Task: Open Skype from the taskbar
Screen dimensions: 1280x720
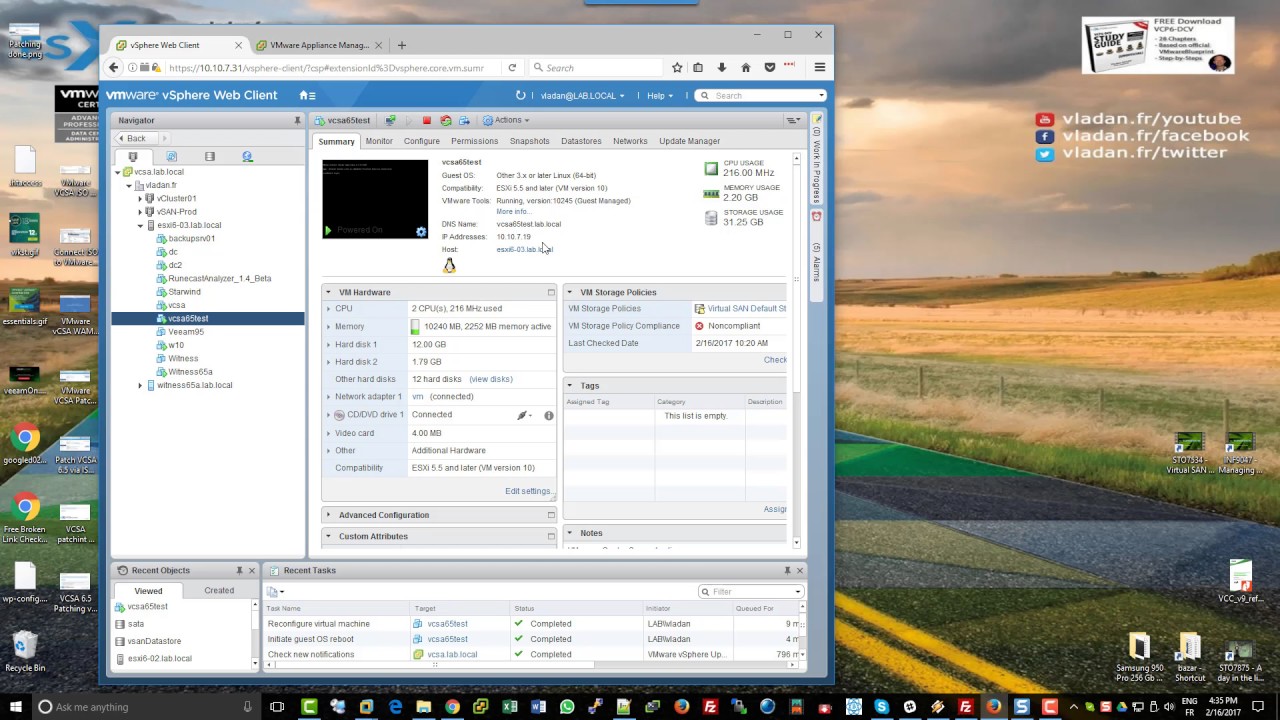Action: (x=881, y=706)
